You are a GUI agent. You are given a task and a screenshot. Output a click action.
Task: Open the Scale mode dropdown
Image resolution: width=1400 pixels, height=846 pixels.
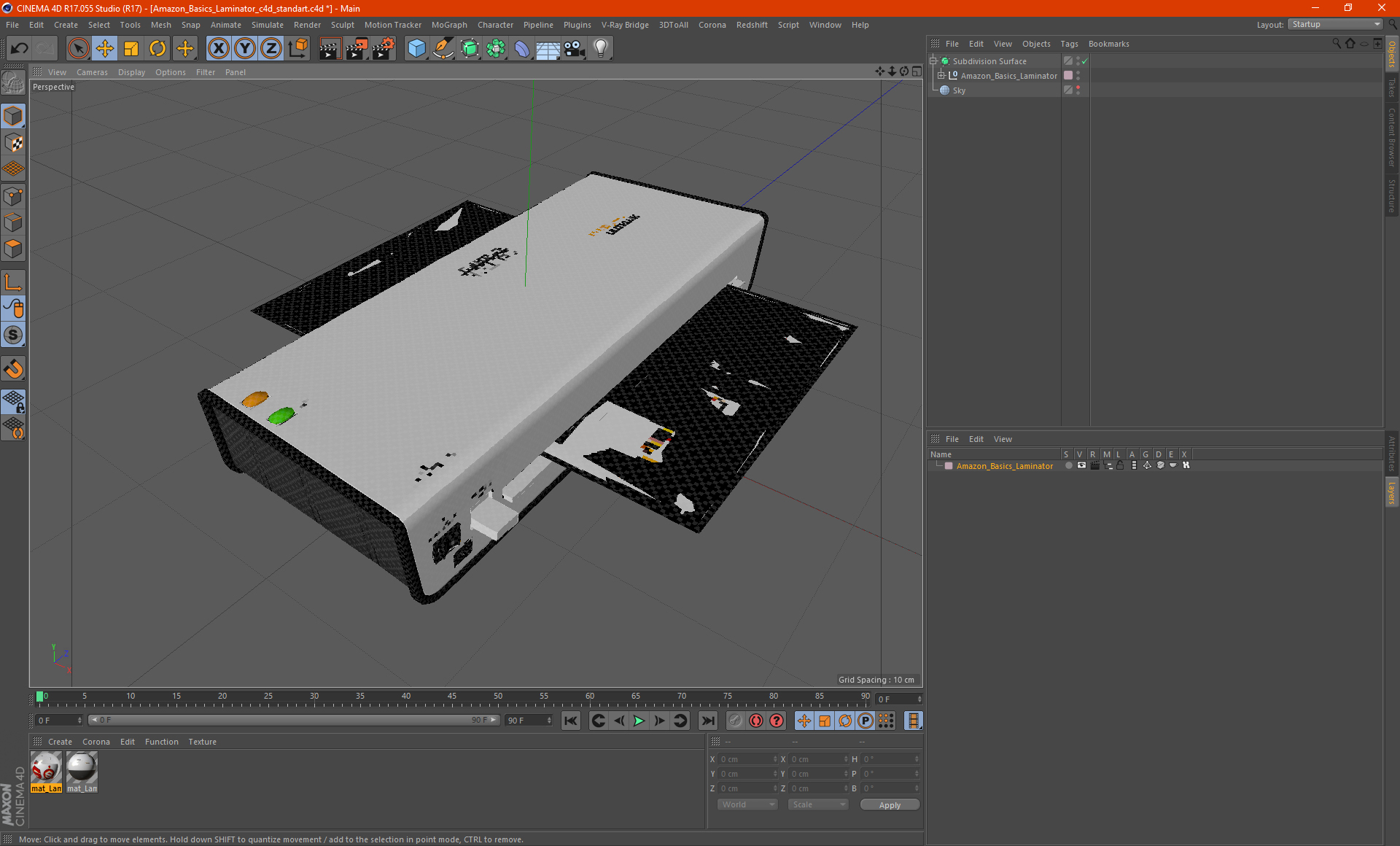coord(818,804)
